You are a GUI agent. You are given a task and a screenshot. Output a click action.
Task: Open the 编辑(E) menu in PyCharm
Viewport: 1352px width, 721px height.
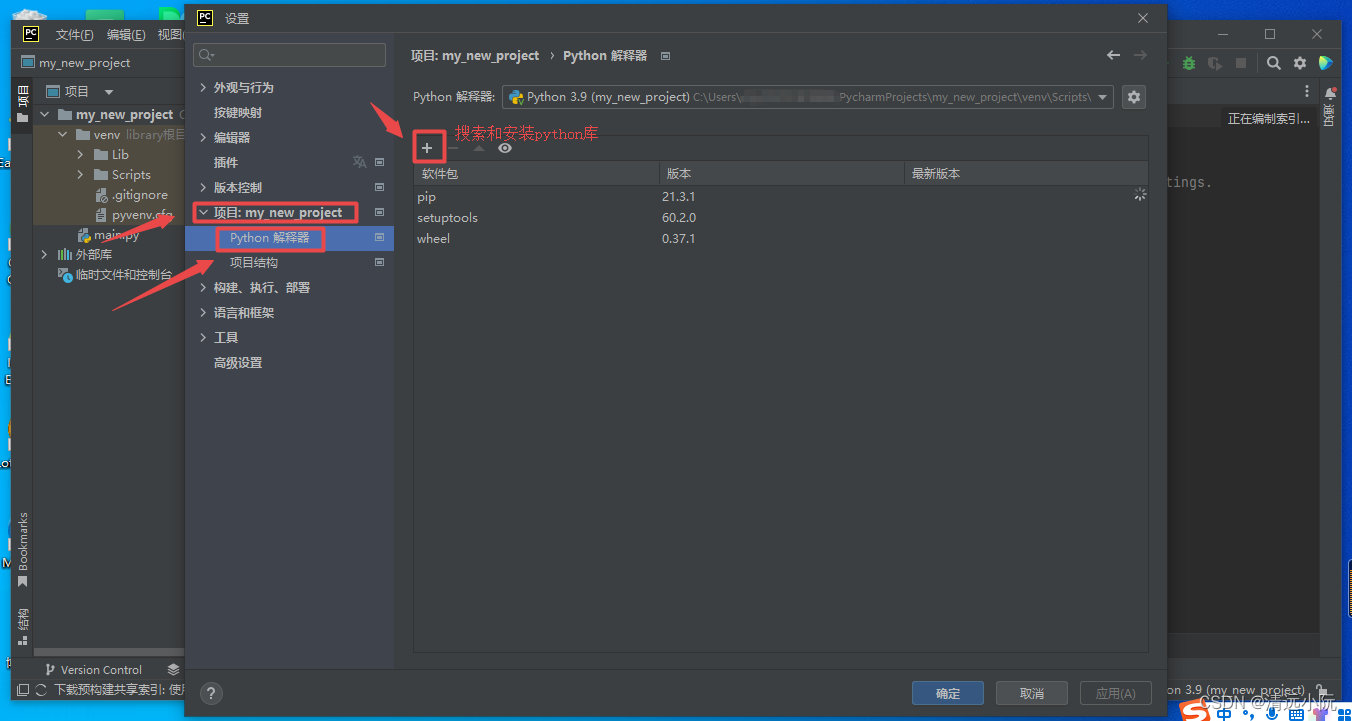(126, 35)
